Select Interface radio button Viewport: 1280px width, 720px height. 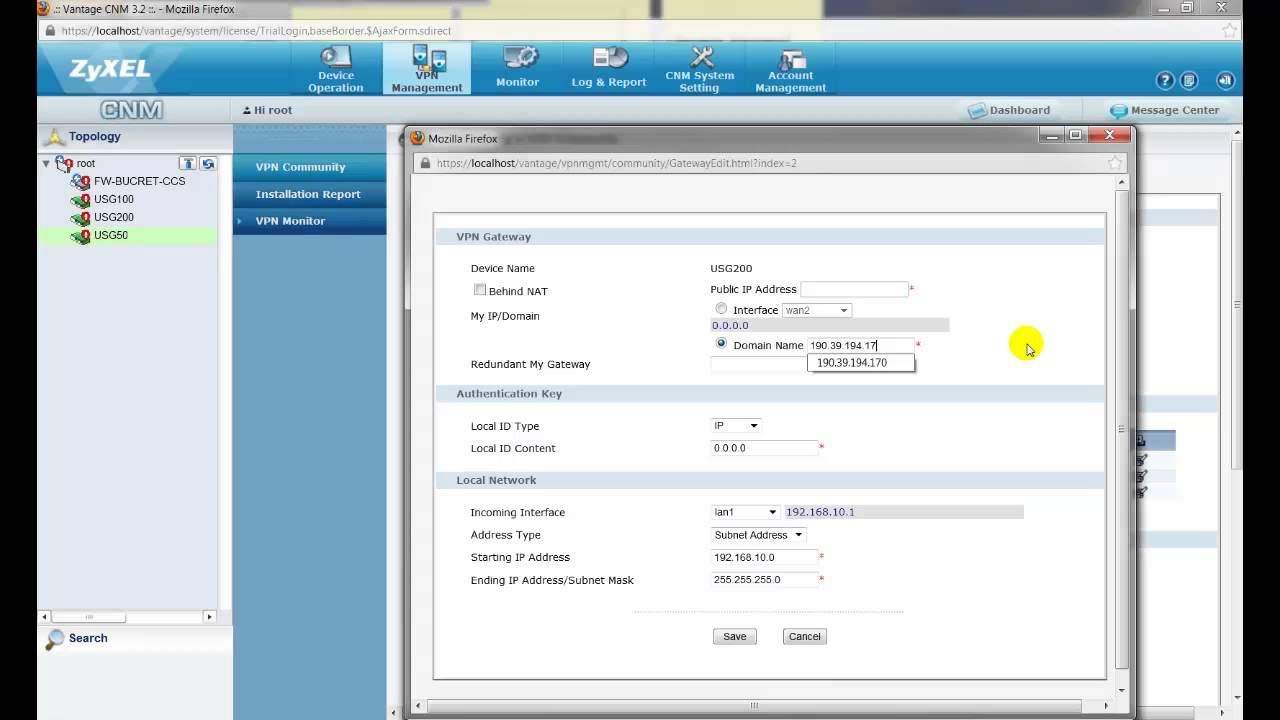[x=721, y=309]
